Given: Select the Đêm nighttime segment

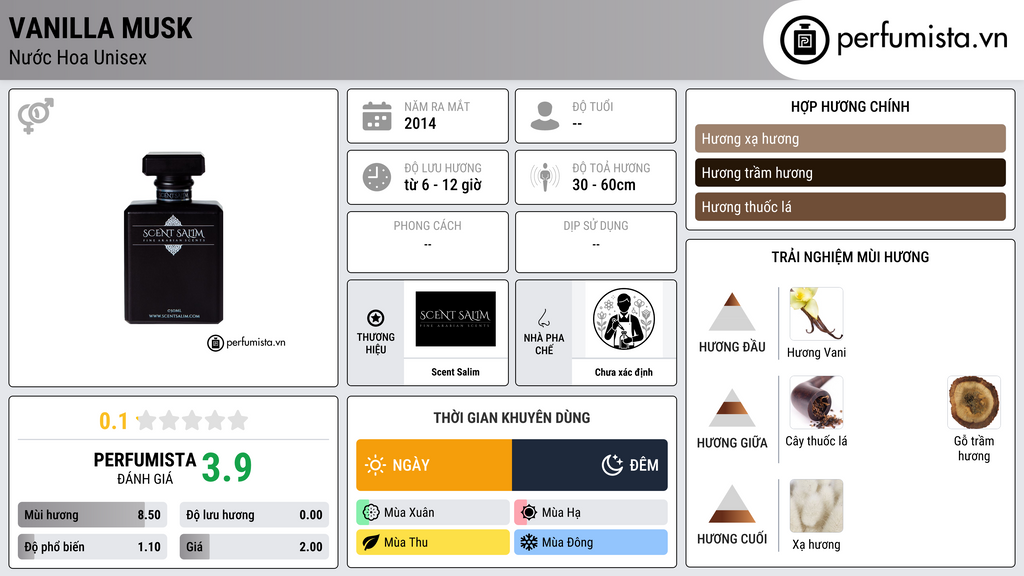Looking at the screenshot, I should 590,465.
